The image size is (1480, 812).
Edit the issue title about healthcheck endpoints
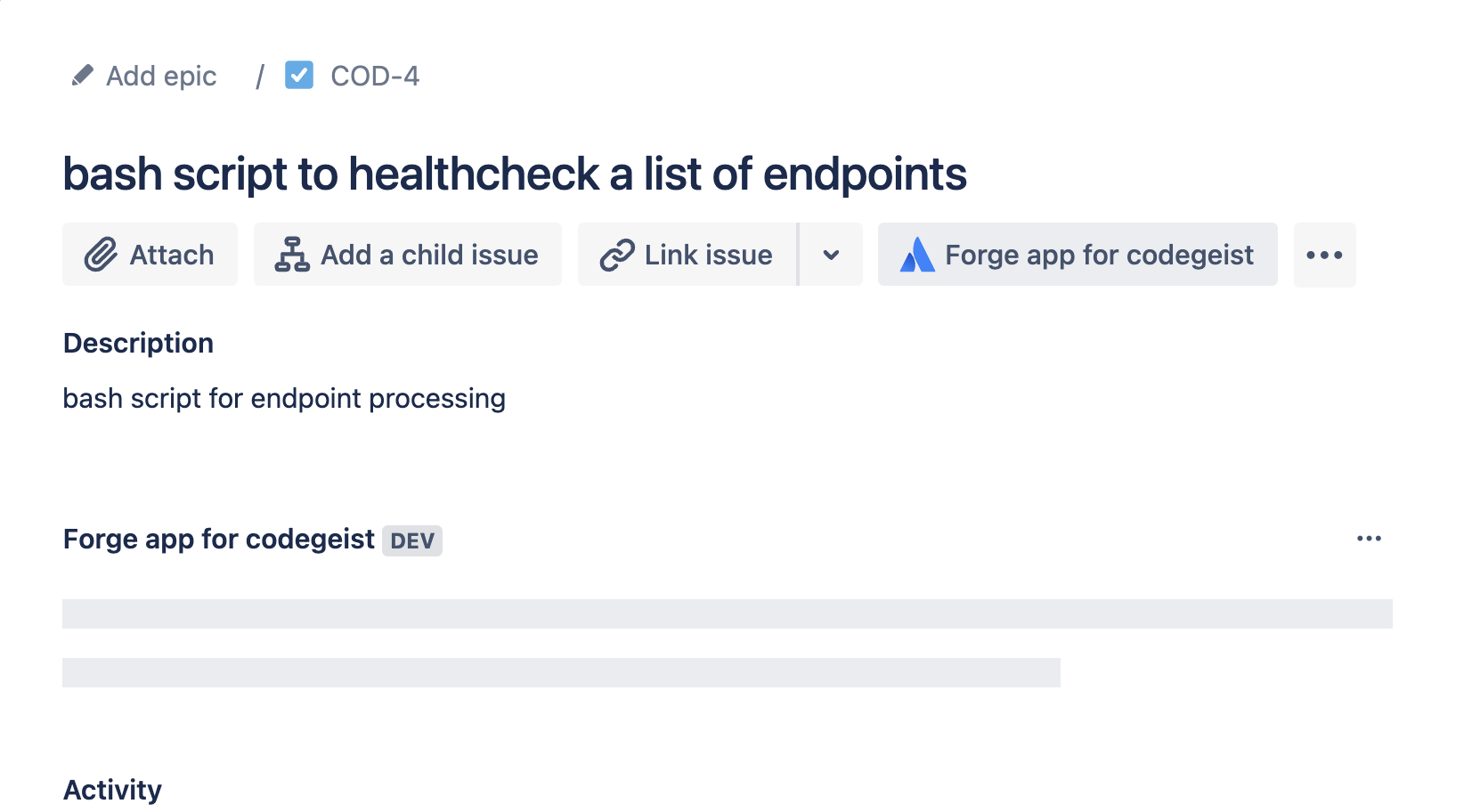pos(515,174)
